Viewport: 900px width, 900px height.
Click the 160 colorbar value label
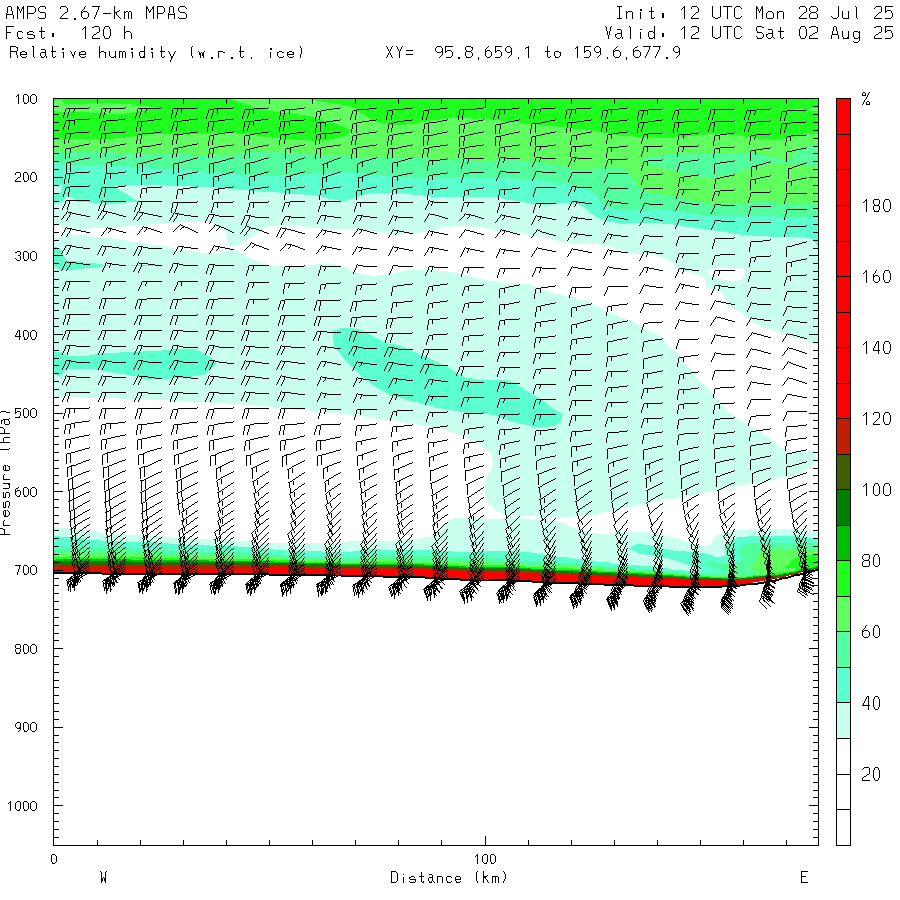coord(876,277)
